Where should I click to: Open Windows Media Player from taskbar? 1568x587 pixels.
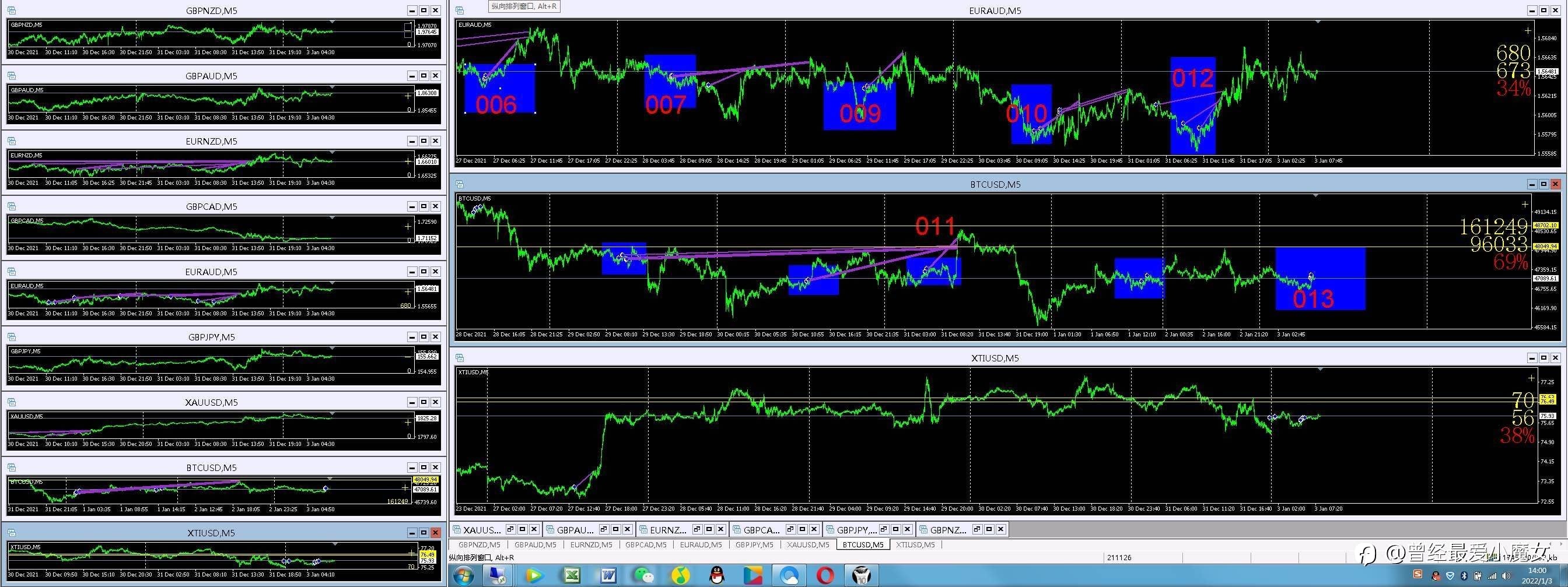pyautogui.click(x=534, y=575)
